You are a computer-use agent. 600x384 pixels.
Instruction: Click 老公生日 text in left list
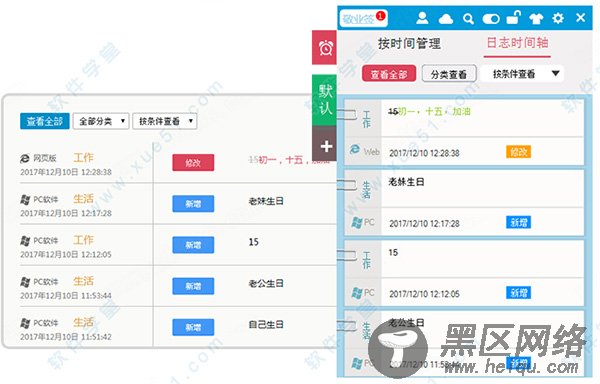[266, 283]
